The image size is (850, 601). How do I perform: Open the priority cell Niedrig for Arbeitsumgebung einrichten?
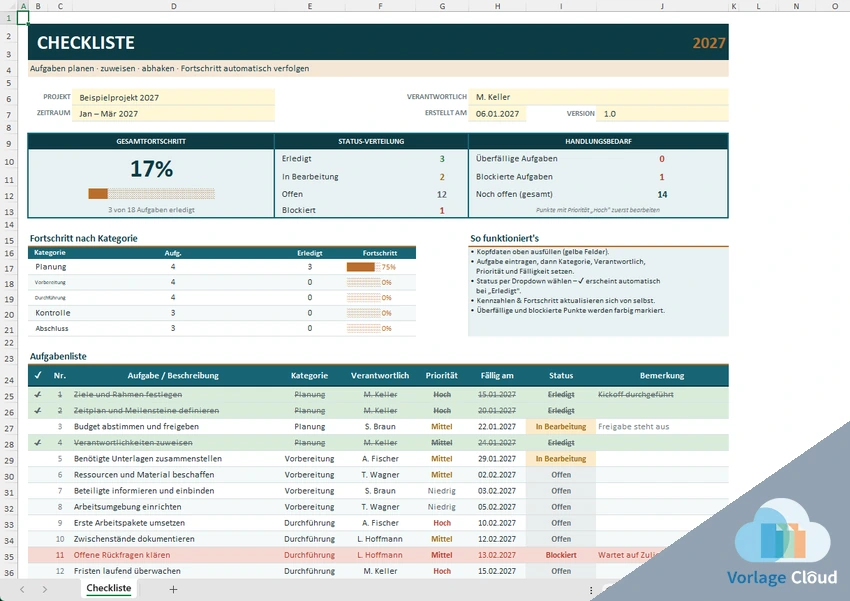click(442, 507)
